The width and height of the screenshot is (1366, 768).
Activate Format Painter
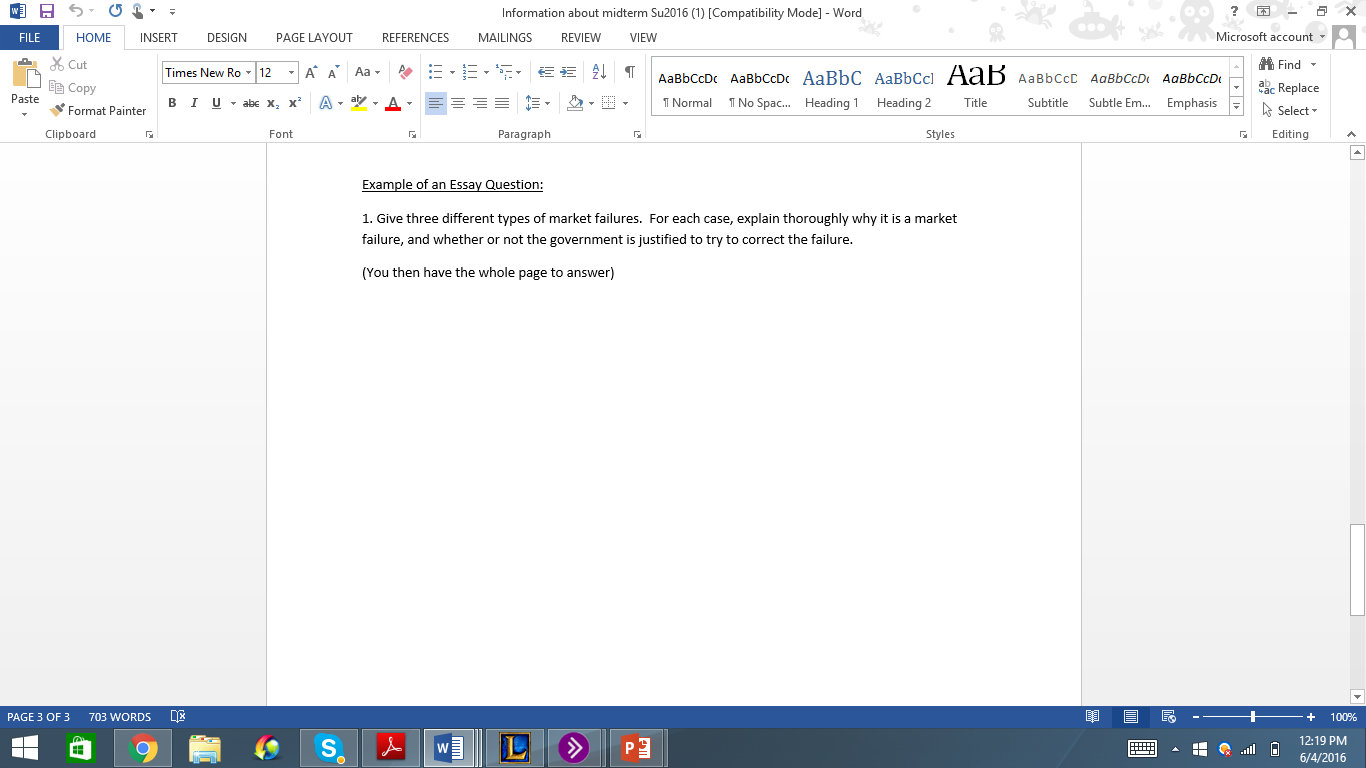click(x=98, y=111)
